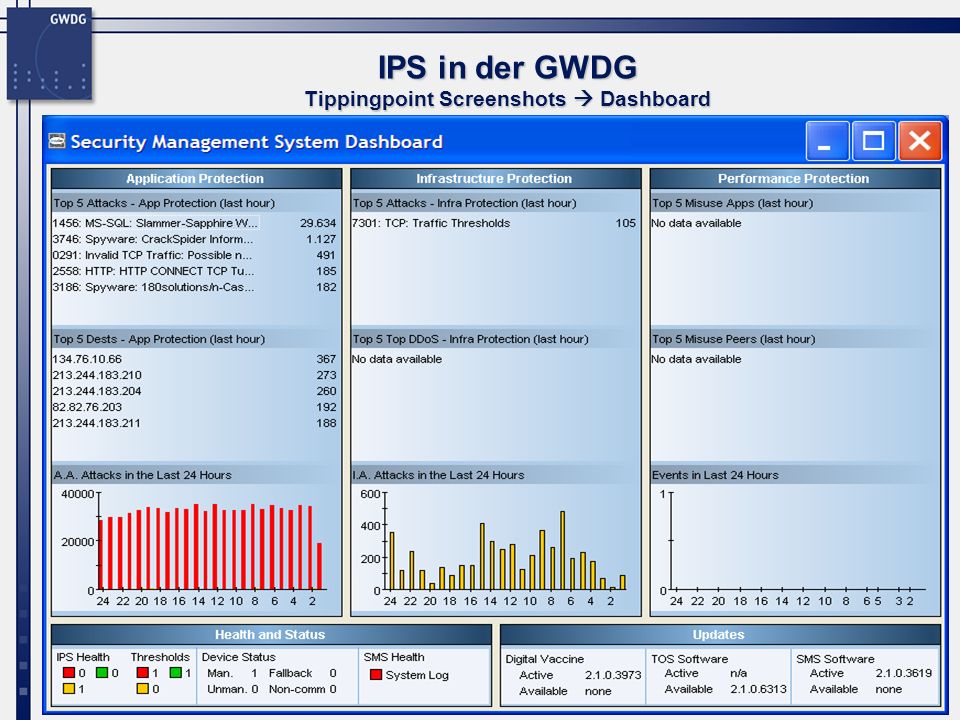Click the Top 5 Misuse Peers heading
960x720 pixels.
coord(733,339)
